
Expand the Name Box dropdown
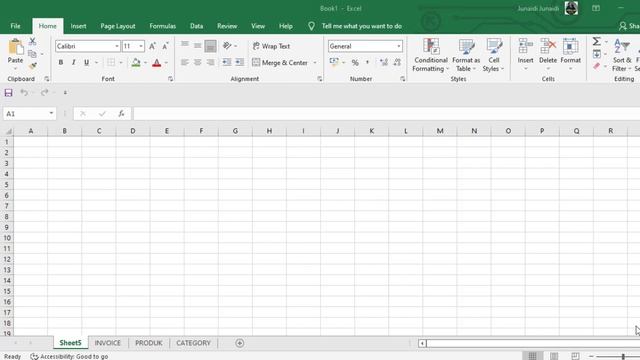tap(51, 113)
